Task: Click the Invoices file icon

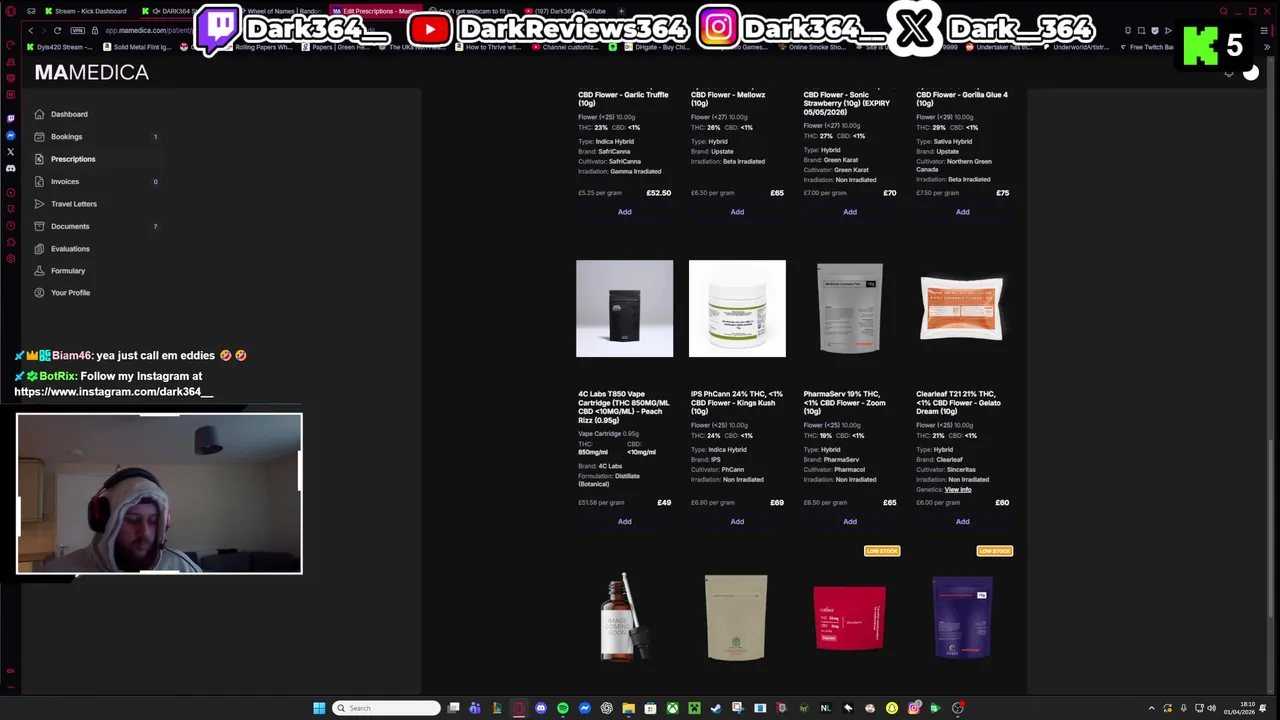Action: click(39, 181)
